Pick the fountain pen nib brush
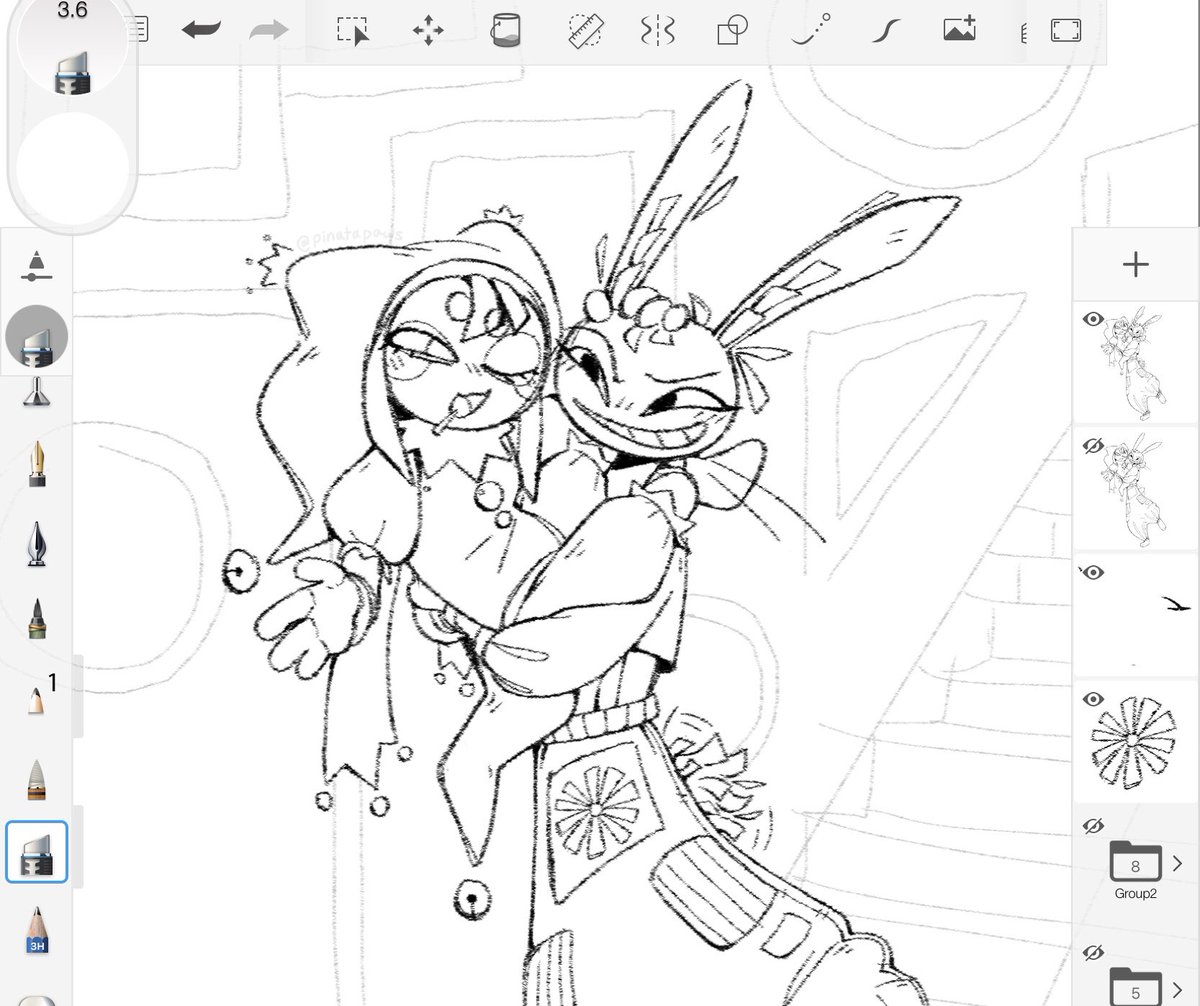This screenshot has width=1200, height=1006. 36,464
